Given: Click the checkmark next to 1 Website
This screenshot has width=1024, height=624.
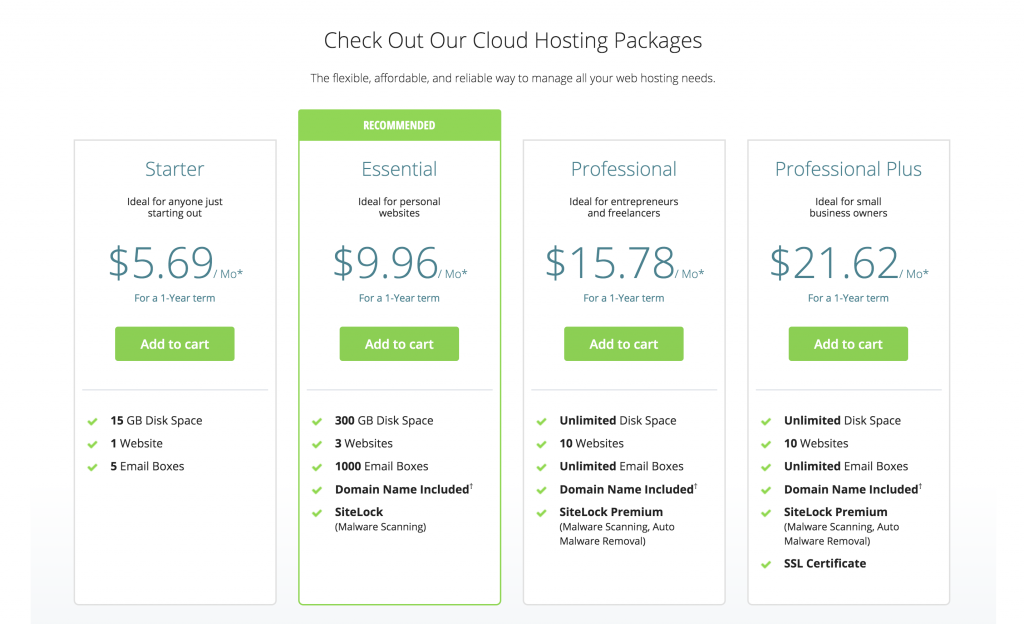Looking at the screenshot, I should click(93, 445).
